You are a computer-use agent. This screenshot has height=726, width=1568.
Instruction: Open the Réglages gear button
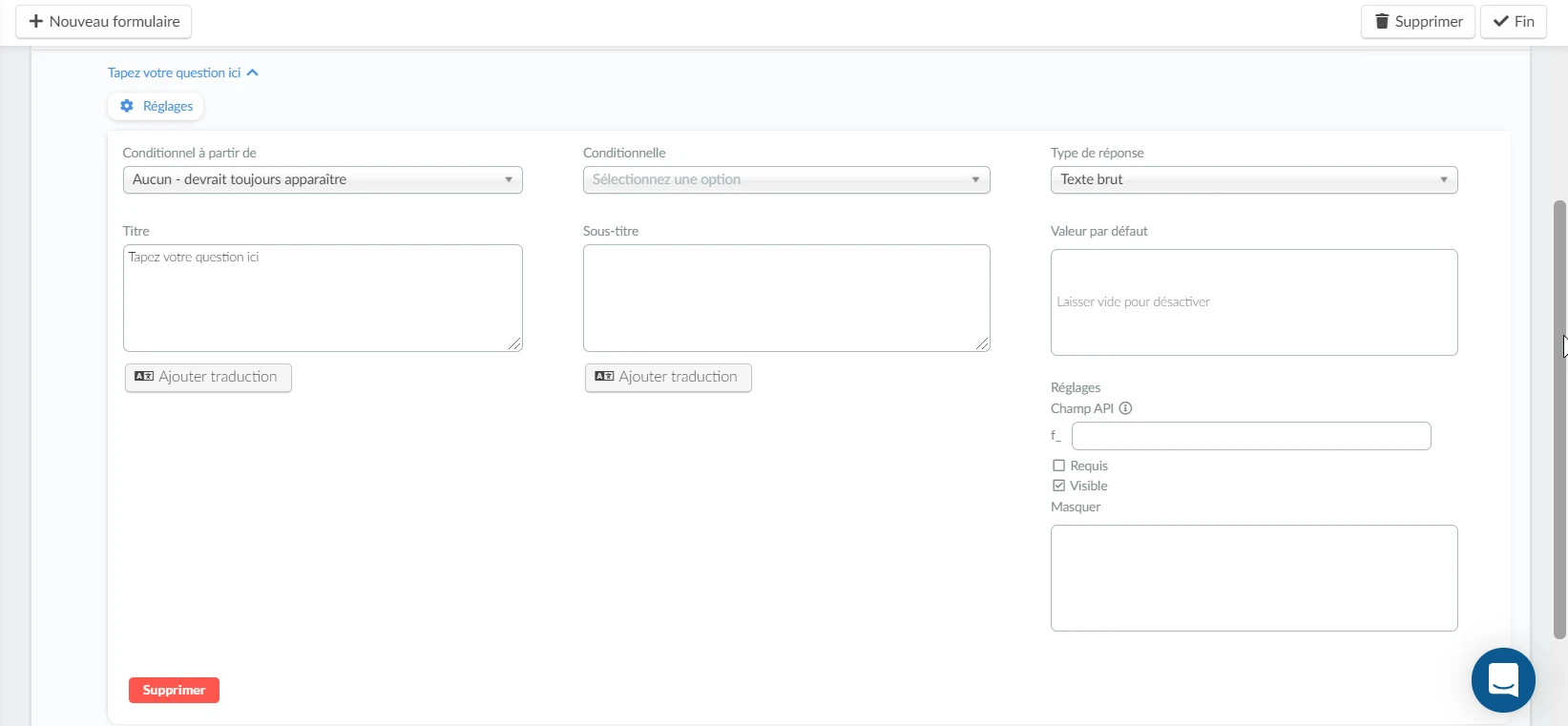point(156,106)
